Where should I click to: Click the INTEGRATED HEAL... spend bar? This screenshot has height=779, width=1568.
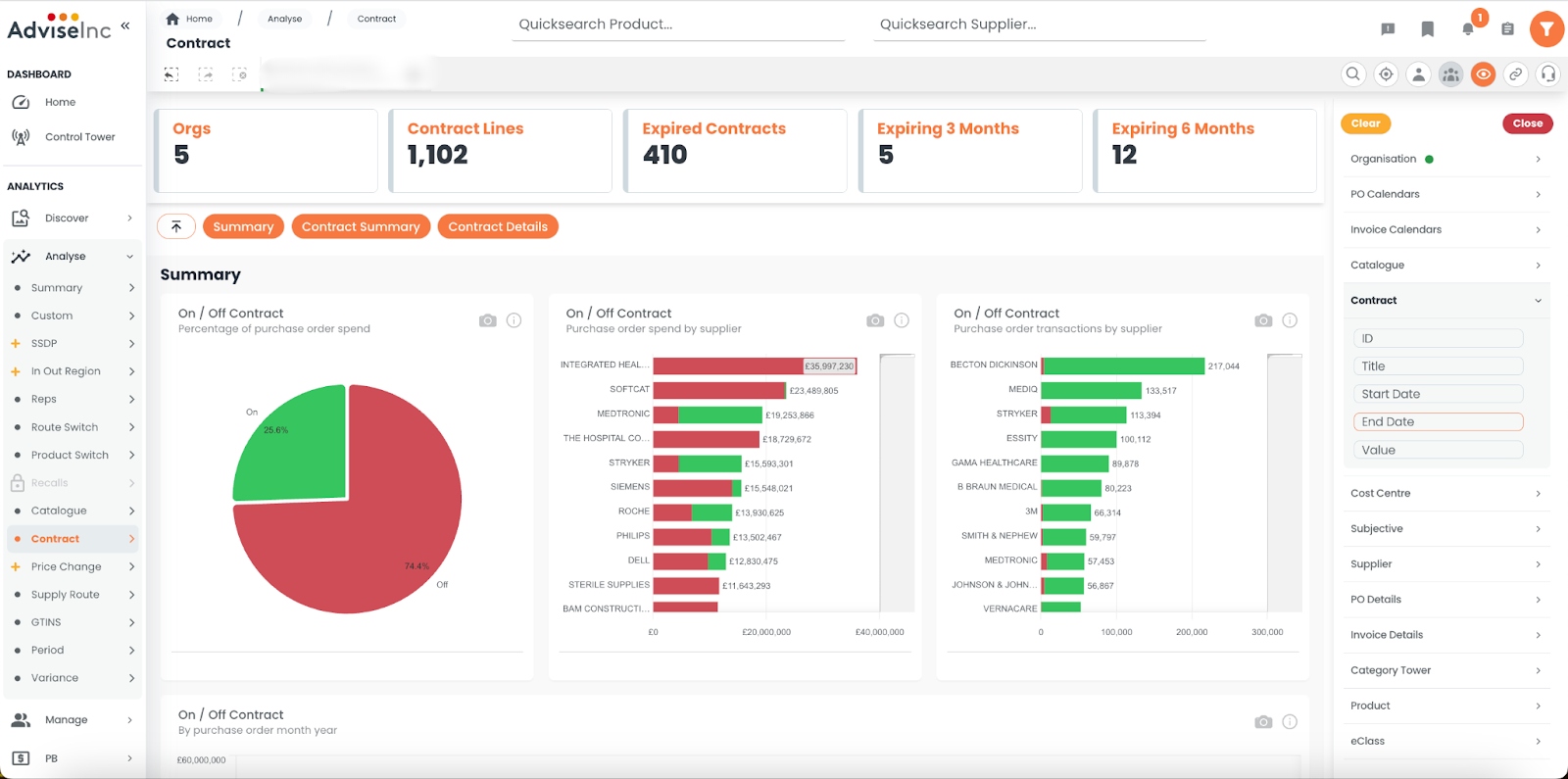point(755,365)
